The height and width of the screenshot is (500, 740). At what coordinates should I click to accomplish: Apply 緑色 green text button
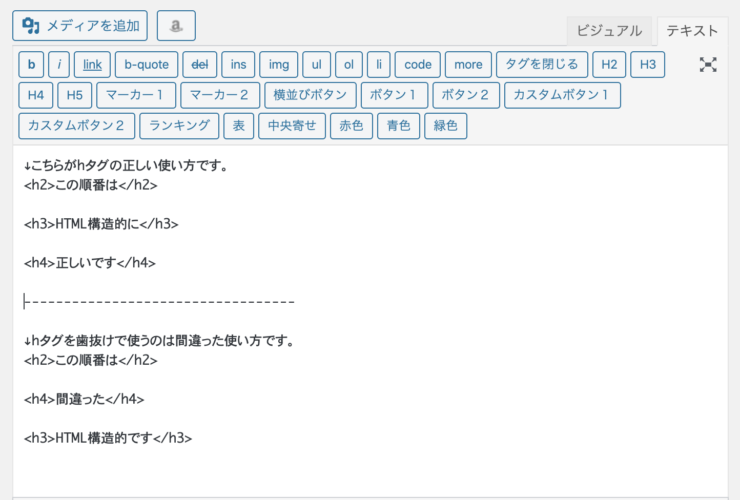coord(446,126)
